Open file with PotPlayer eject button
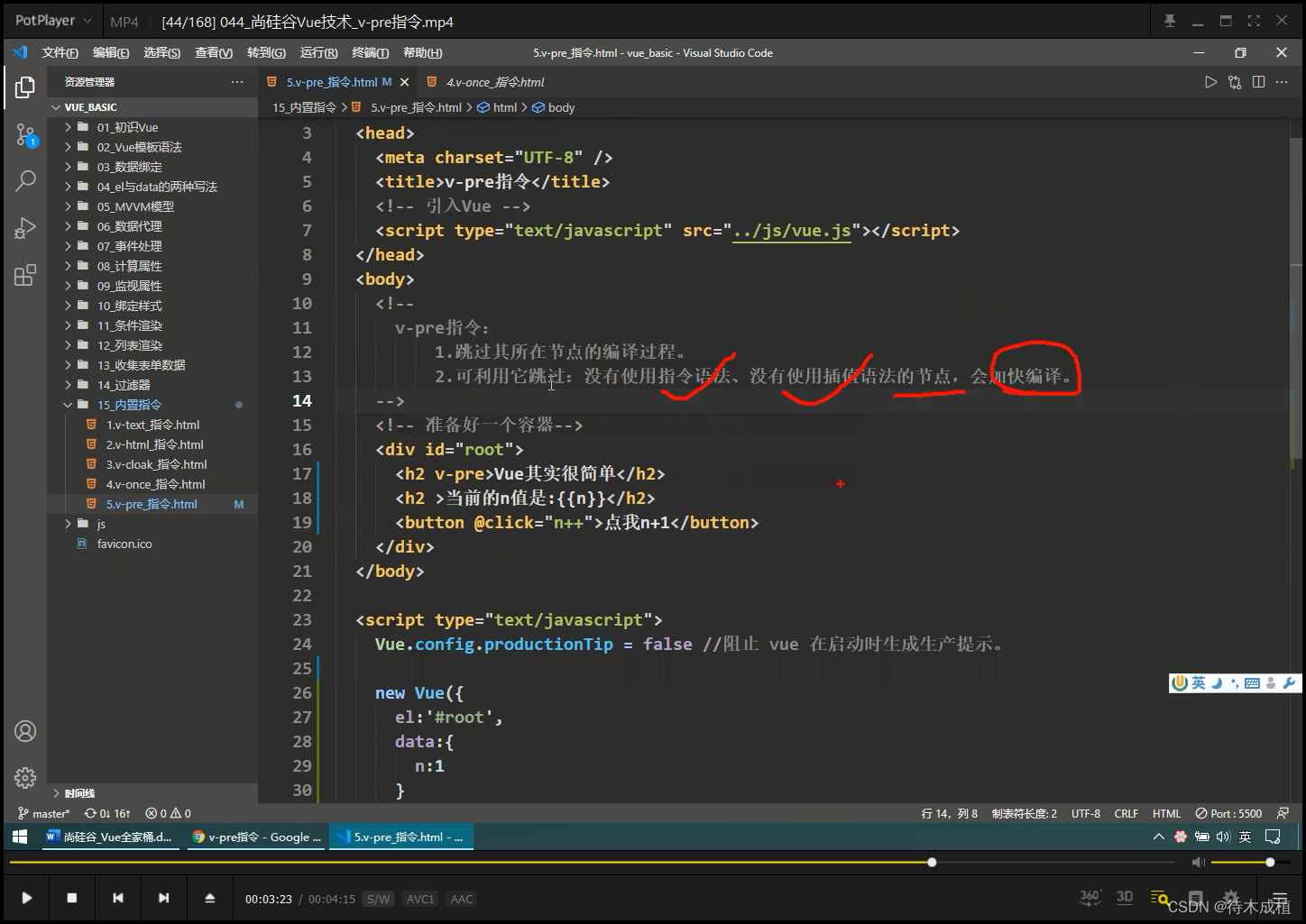This screenshot has height=924, width=1306. click(209, 898)
